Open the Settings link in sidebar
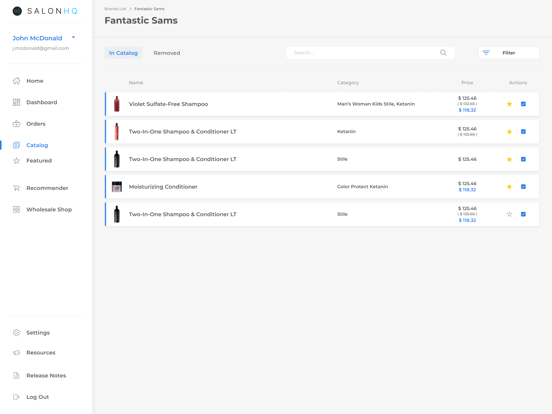The width and height of the screenshot is (552, 414). point(38,333)
